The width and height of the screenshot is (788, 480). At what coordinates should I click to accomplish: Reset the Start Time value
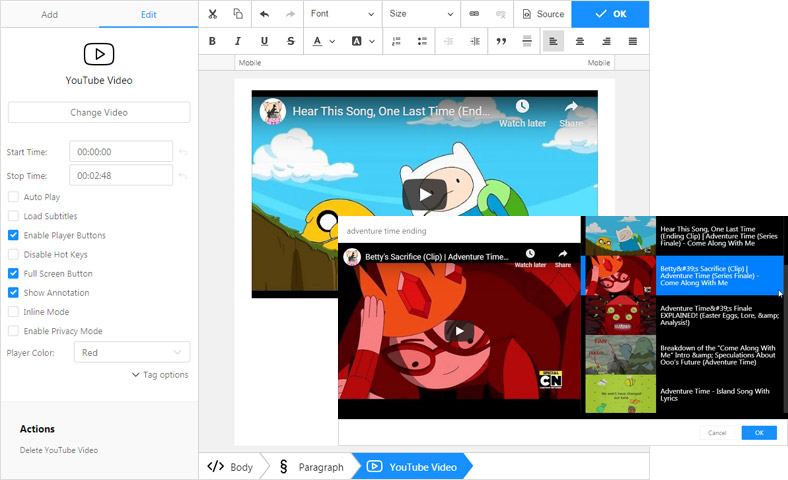tap(183, 152)
